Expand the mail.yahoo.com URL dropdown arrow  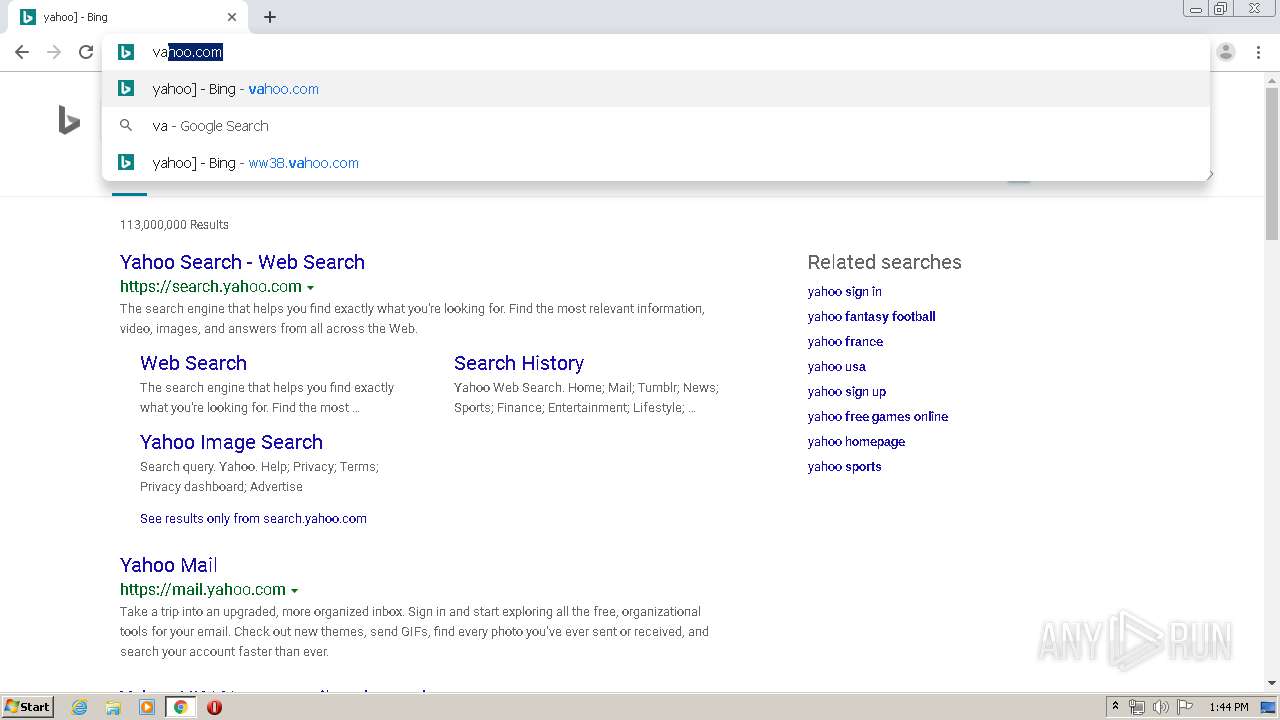pos(294,591)
